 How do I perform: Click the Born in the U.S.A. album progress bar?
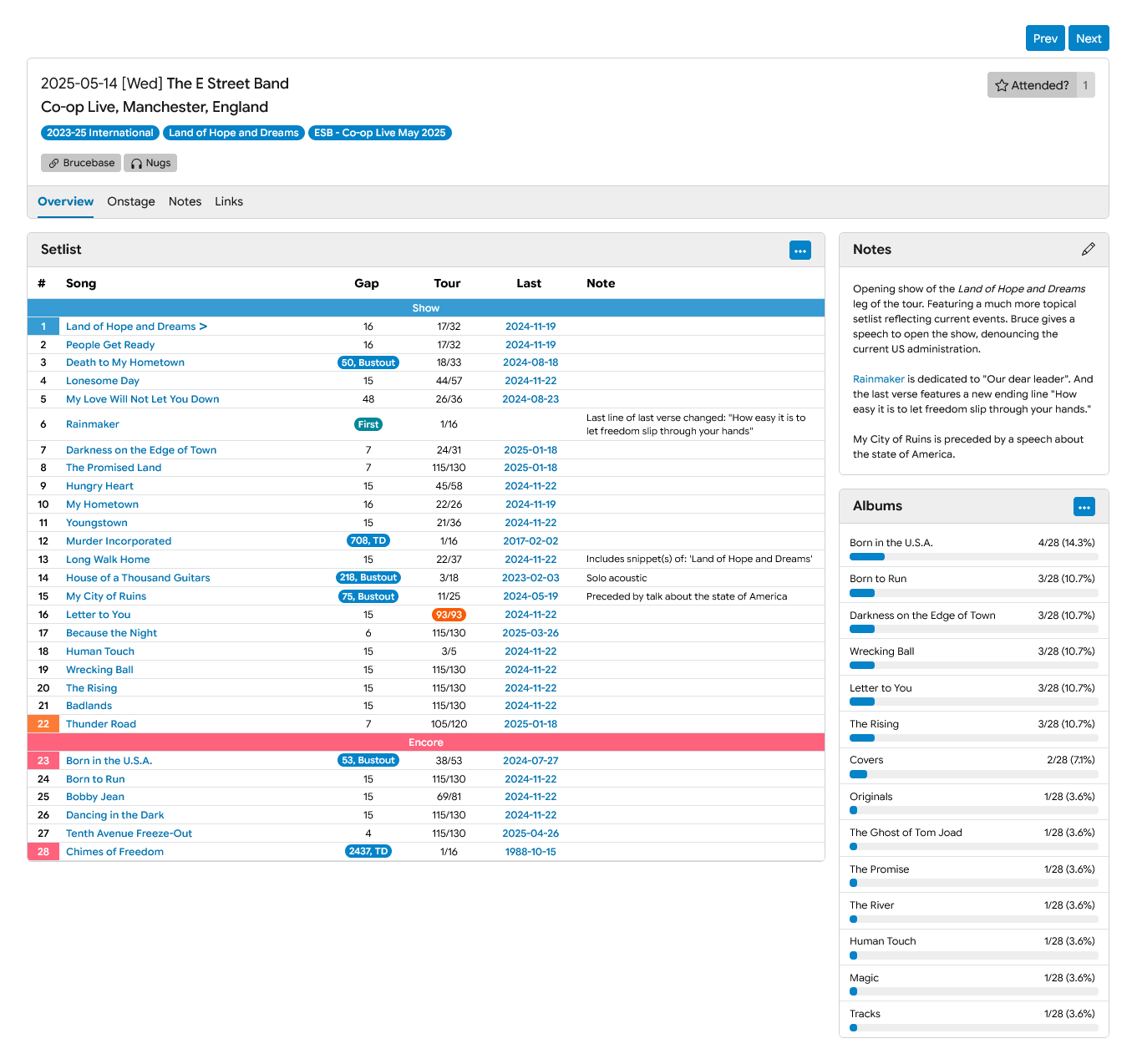point(973,557)
